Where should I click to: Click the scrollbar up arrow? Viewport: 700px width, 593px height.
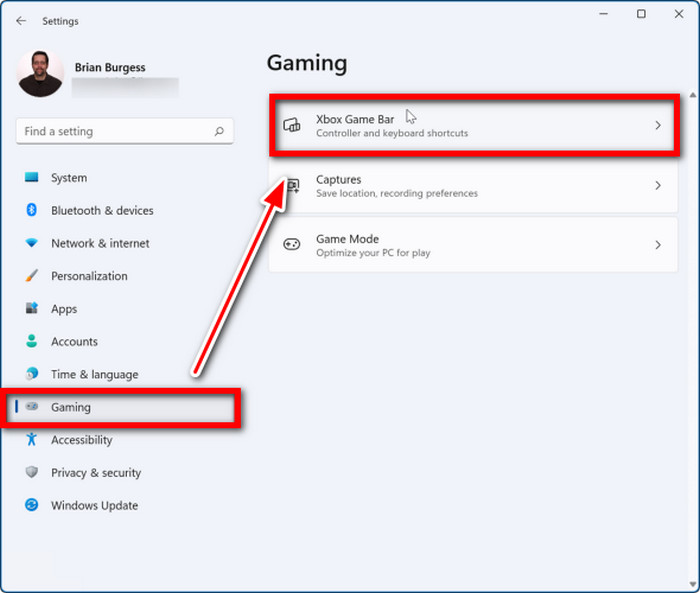pos(692,95)
